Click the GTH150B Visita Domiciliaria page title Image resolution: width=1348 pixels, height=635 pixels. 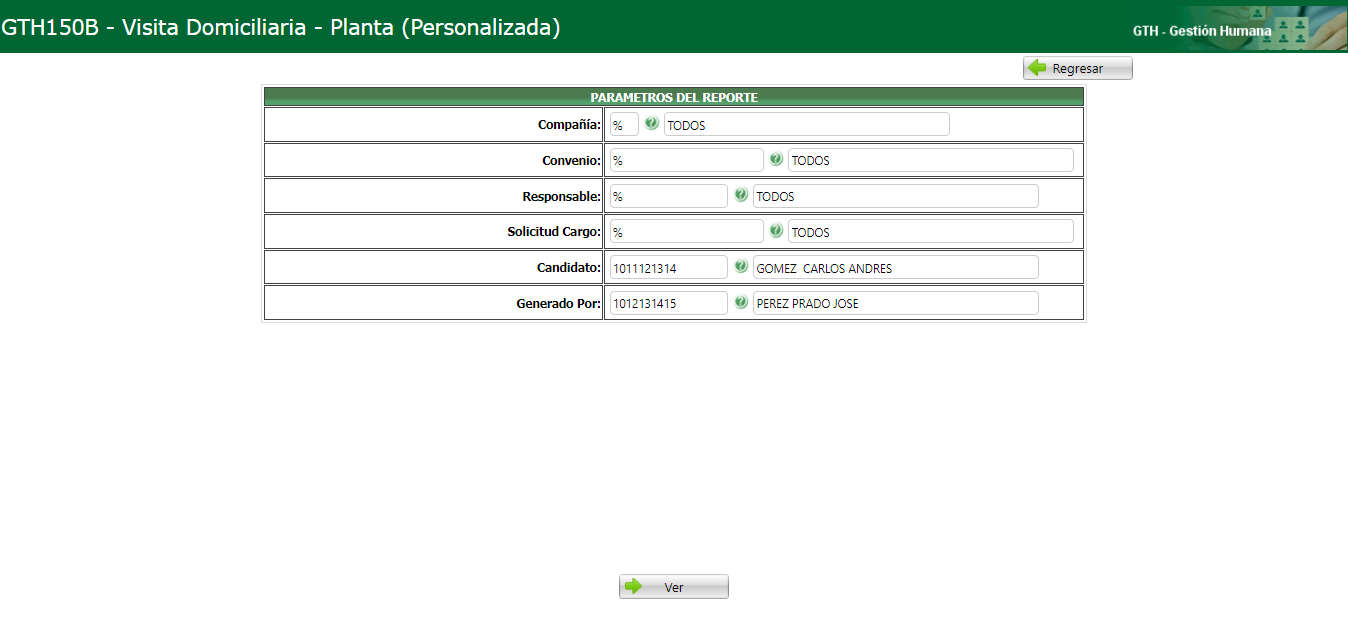coord(281,27)
